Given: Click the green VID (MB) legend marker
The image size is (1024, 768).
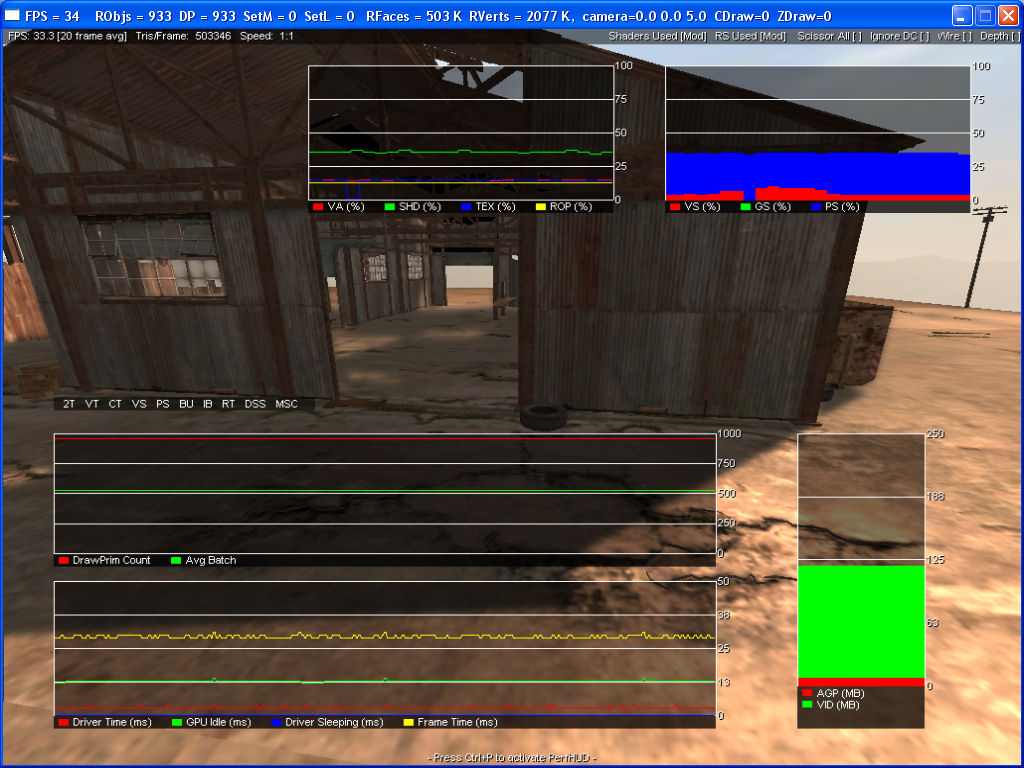Looking at the screenshot, I should 806,705.
